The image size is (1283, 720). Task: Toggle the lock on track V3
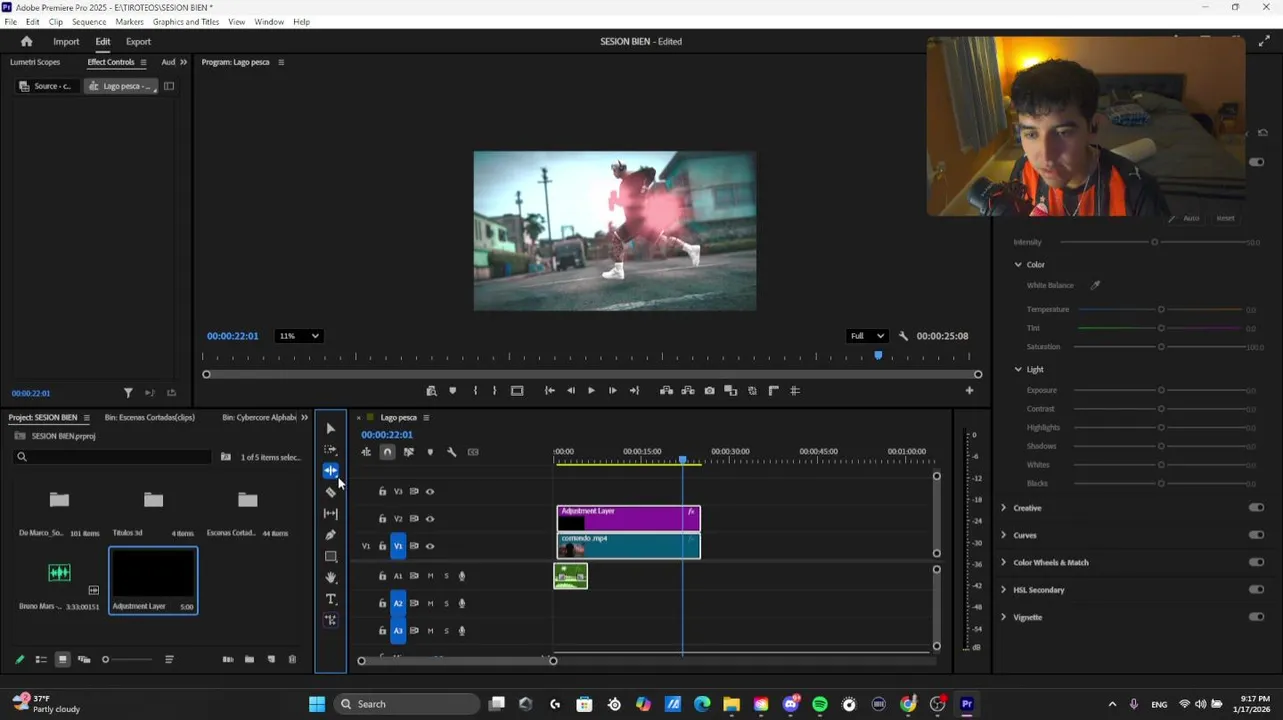[382, 492]
